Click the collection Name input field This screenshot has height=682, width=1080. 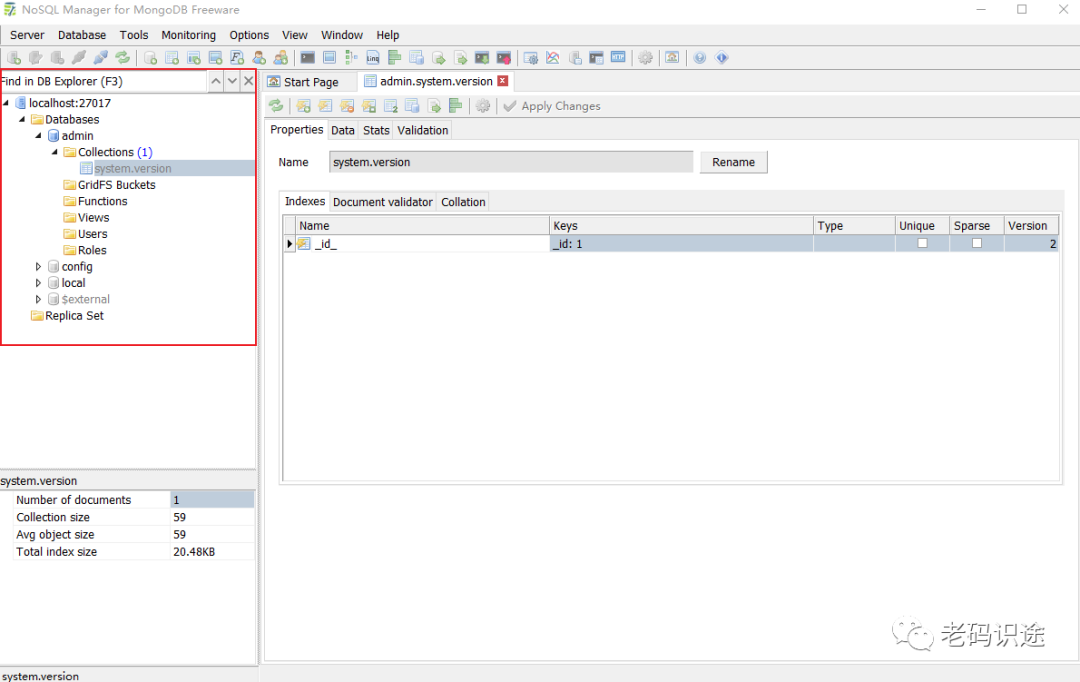511,162
